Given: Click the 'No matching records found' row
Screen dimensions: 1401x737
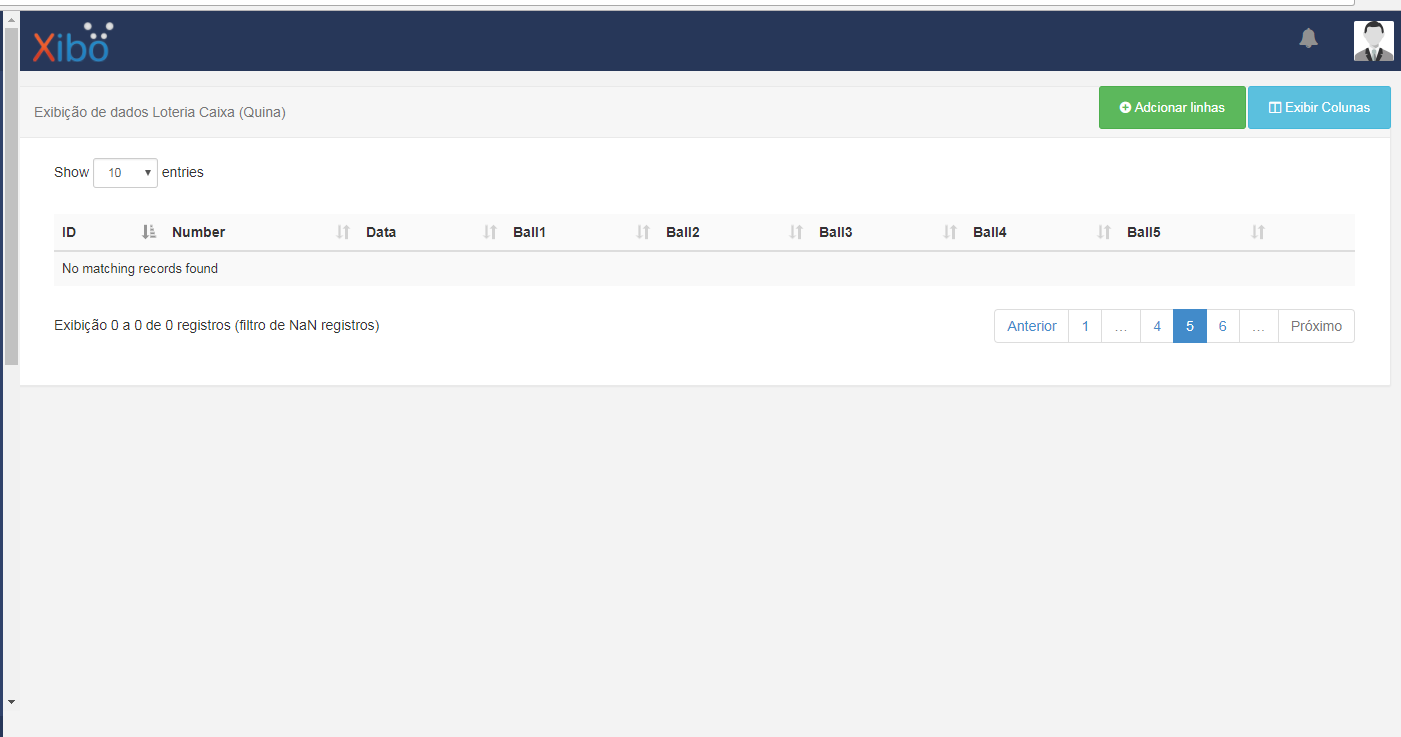Looking at the screenshot, I should [704, 269].
